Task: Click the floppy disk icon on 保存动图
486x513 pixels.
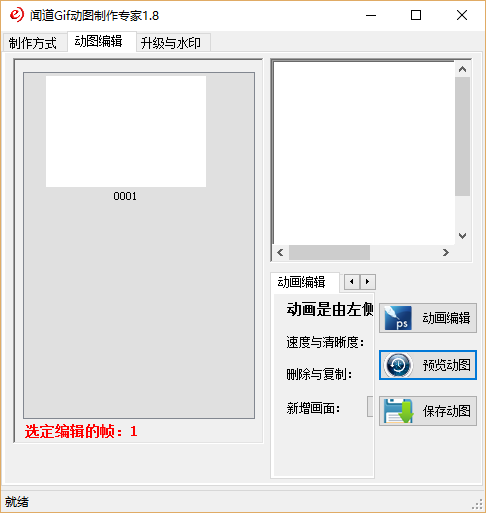Action: [398, 411]
